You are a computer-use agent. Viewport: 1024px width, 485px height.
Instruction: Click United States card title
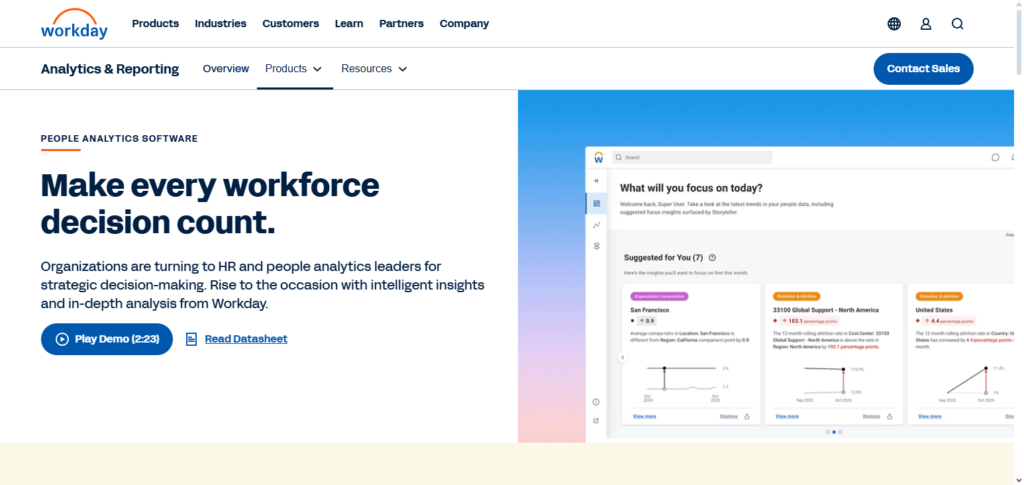coord(934,310)
